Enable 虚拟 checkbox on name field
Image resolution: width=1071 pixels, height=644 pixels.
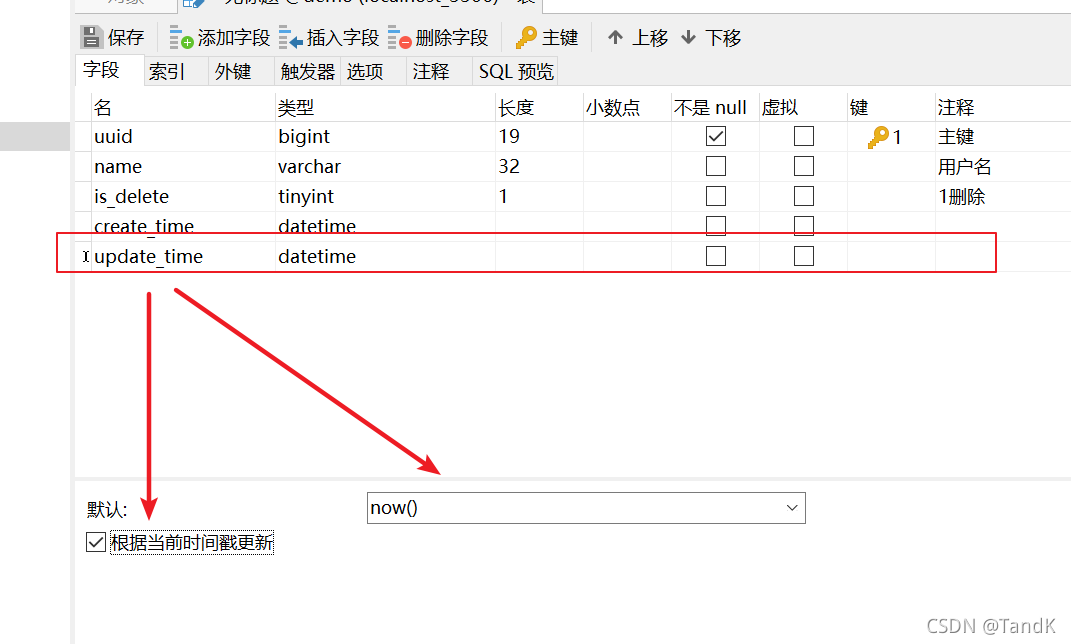tap(804, 166)
